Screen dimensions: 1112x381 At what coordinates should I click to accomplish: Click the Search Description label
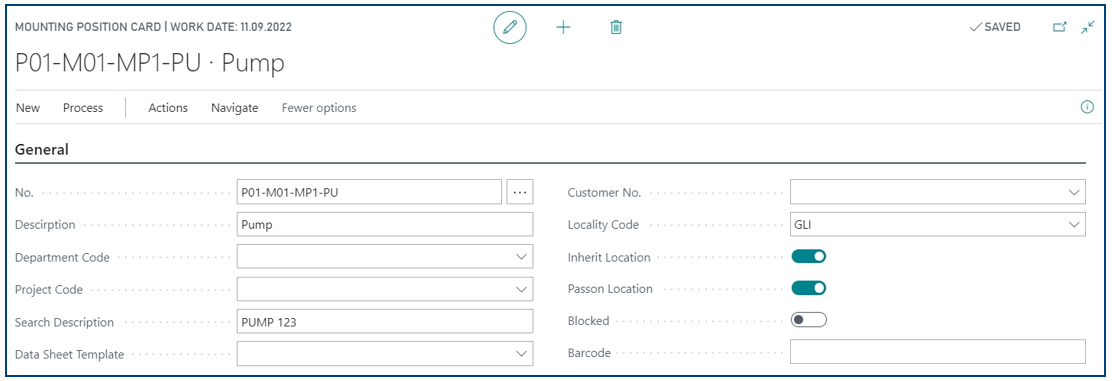(65, 322)
